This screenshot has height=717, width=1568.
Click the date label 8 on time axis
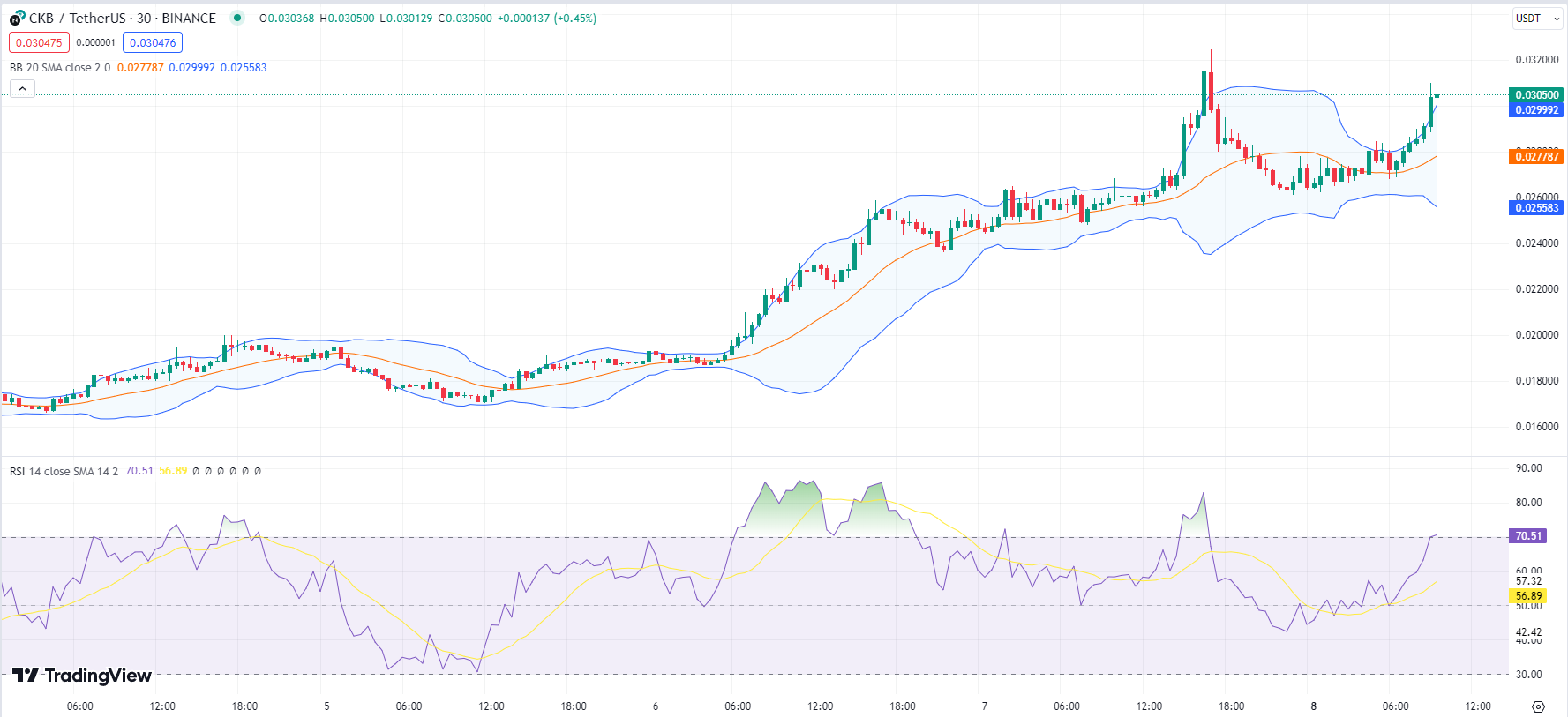coord(1314,706)
